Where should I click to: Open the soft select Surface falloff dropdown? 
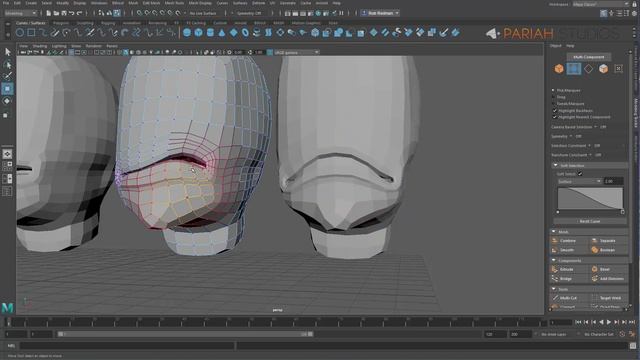(580, 181)
